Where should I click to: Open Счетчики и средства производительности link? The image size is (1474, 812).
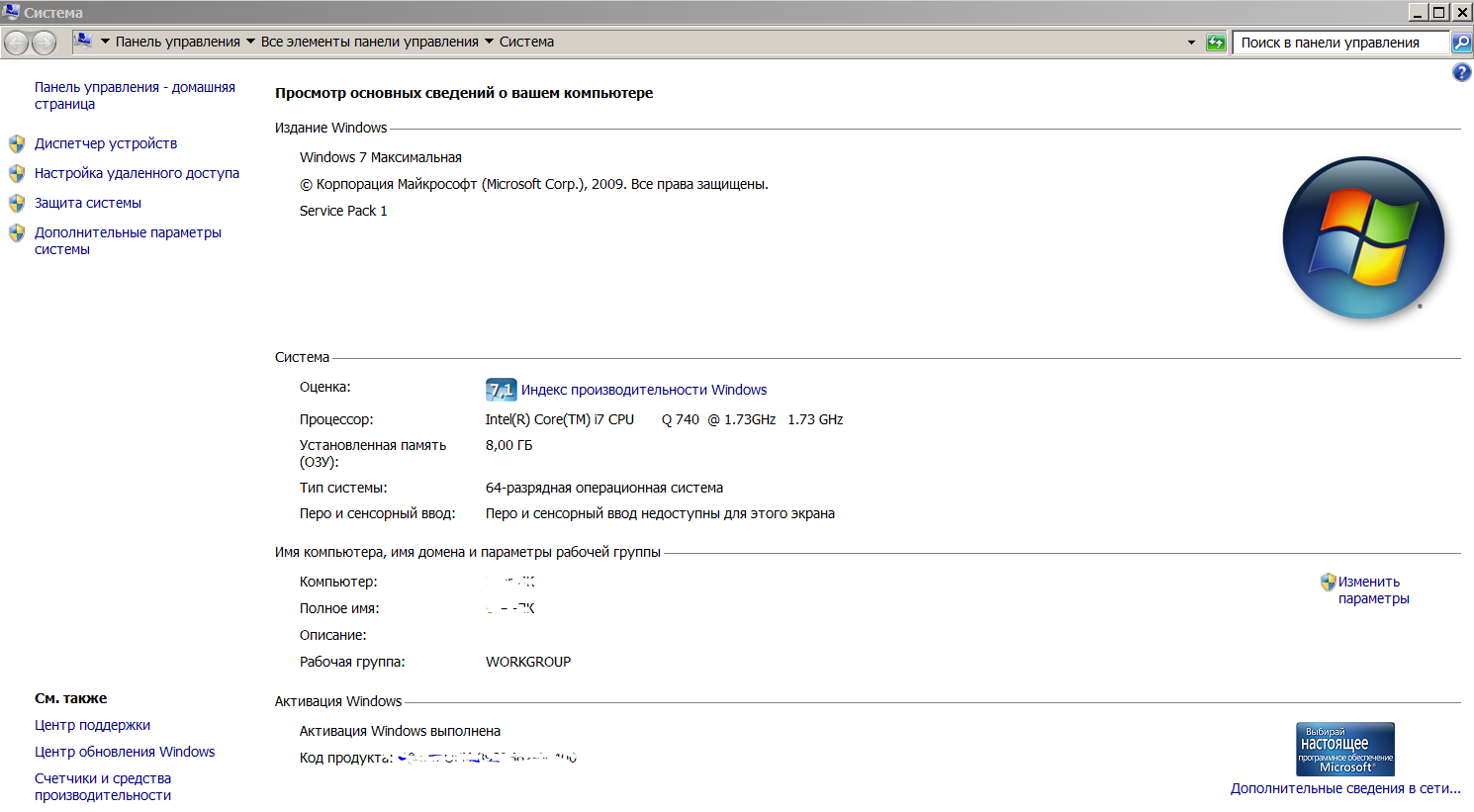(x=103, y=786)
